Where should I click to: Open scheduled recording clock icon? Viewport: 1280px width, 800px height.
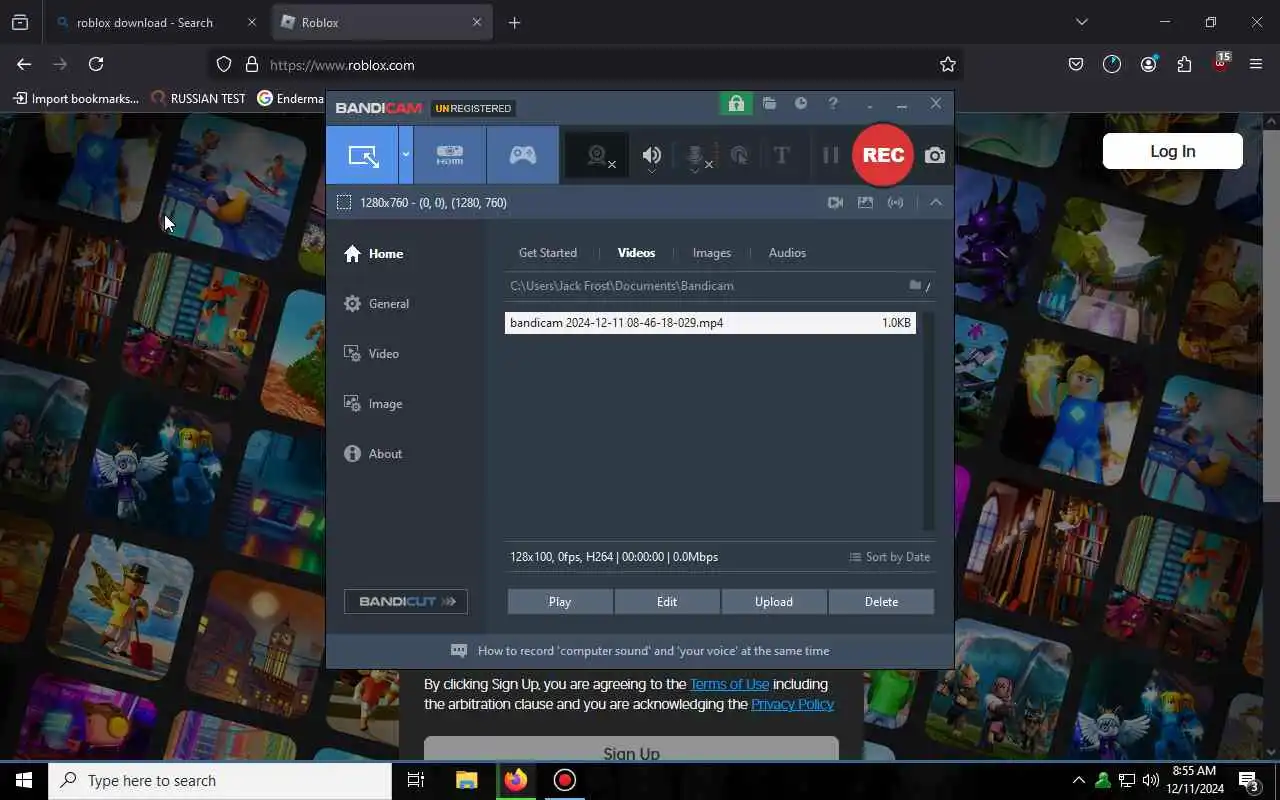pos(801,103)
